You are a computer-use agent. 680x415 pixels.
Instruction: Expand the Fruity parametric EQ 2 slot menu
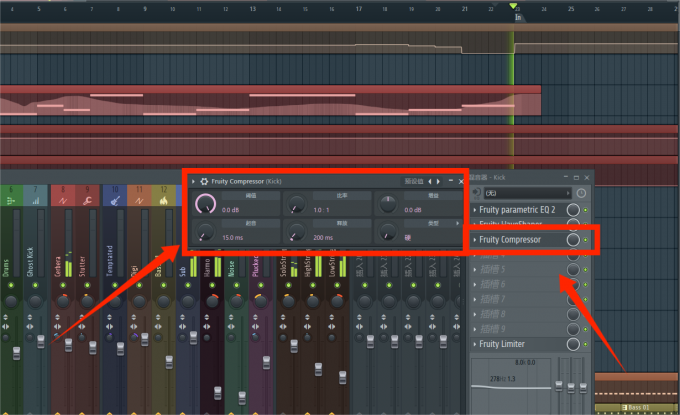click(475, 210)
